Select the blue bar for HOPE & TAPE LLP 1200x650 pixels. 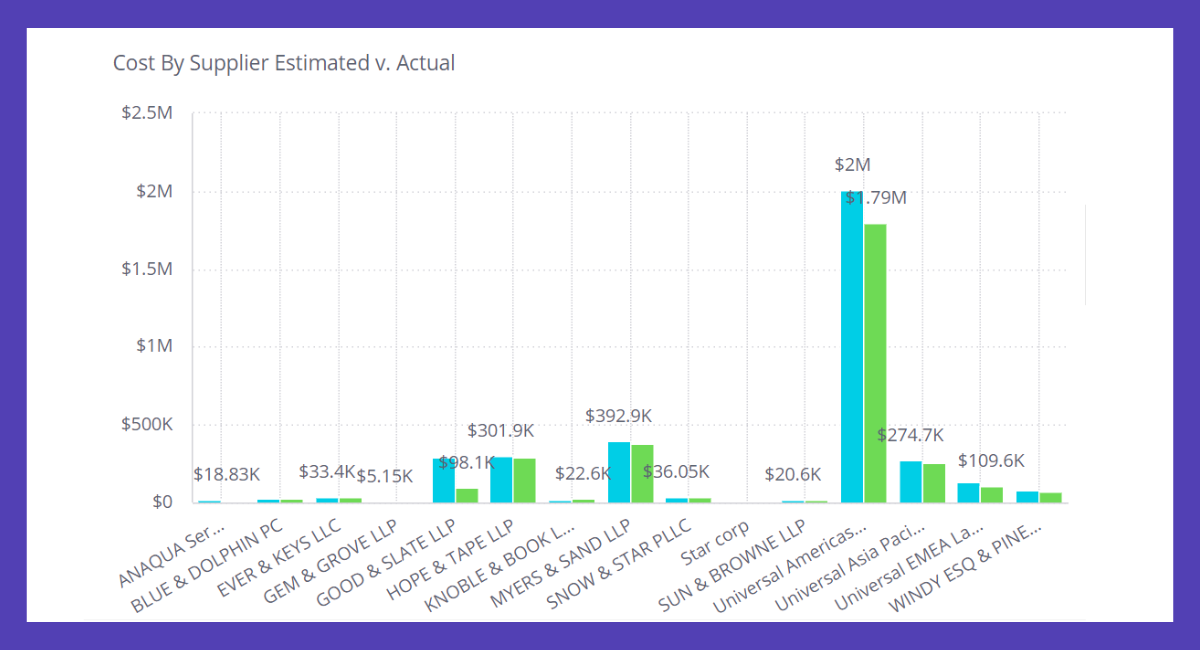(501, 479)
